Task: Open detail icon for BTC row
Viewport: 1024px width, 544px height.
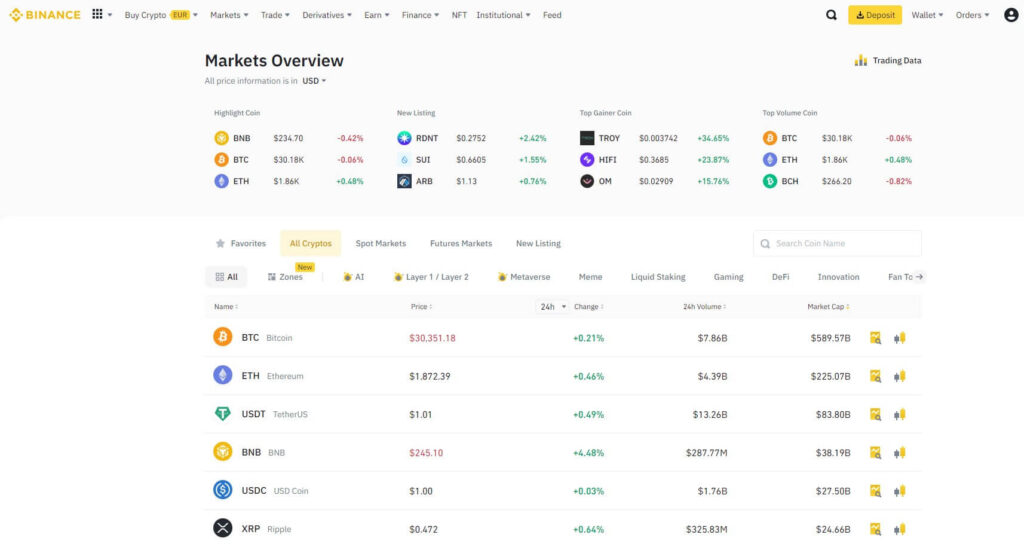Action: [875, 338]
